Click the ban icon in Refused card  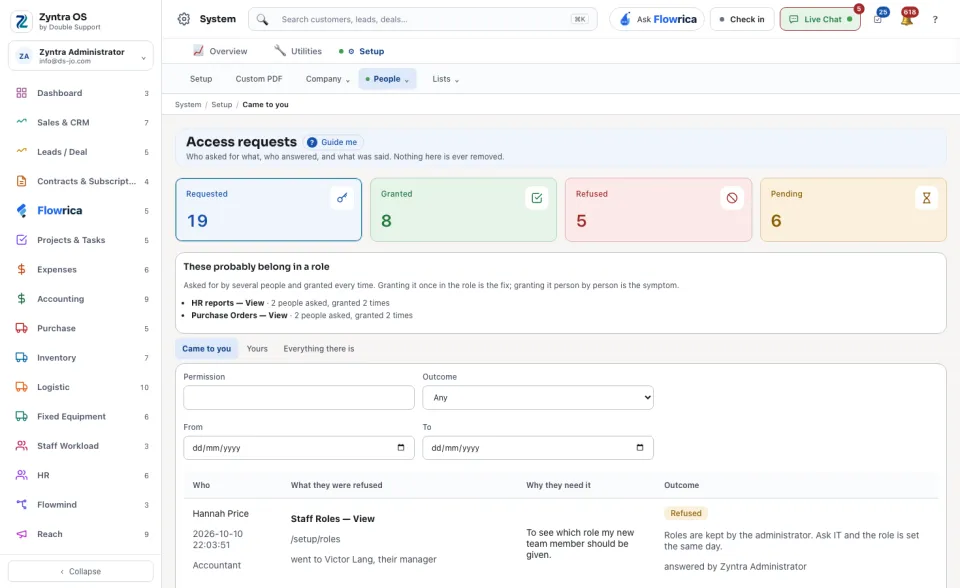click(x=732, y=198)
